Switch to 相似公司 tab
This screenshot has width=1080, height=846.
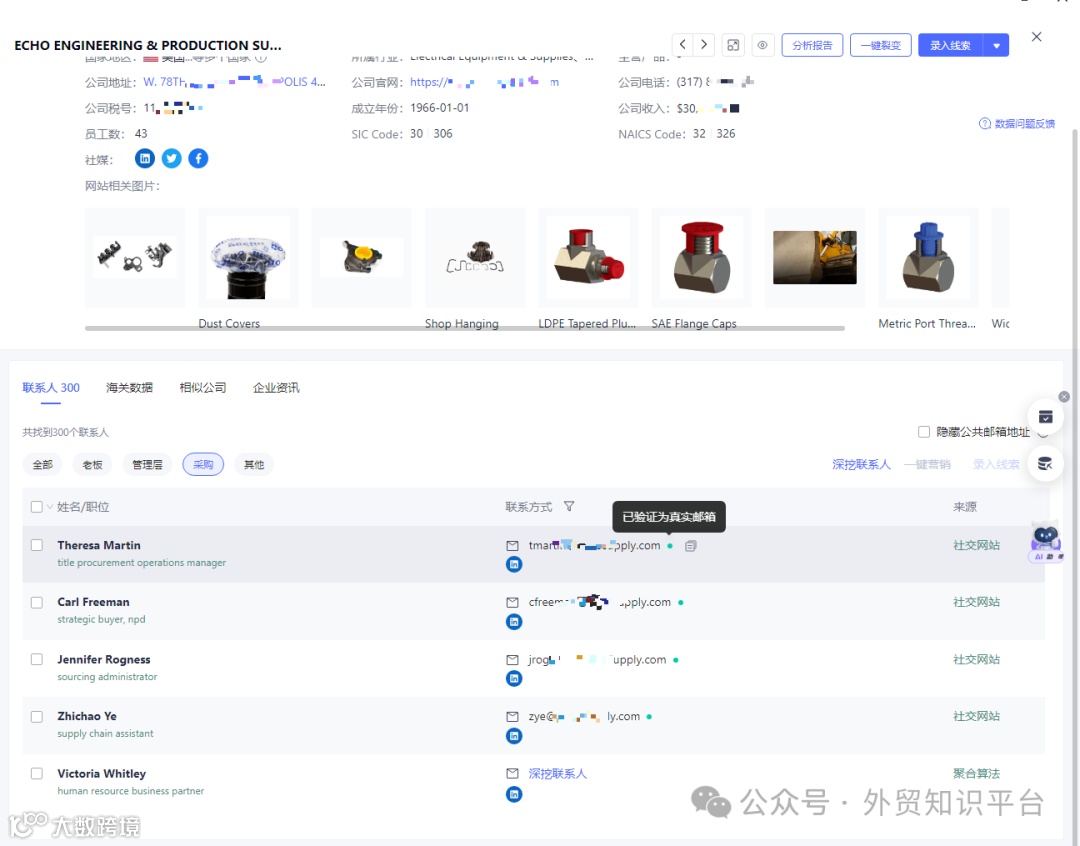coord(202,388)
